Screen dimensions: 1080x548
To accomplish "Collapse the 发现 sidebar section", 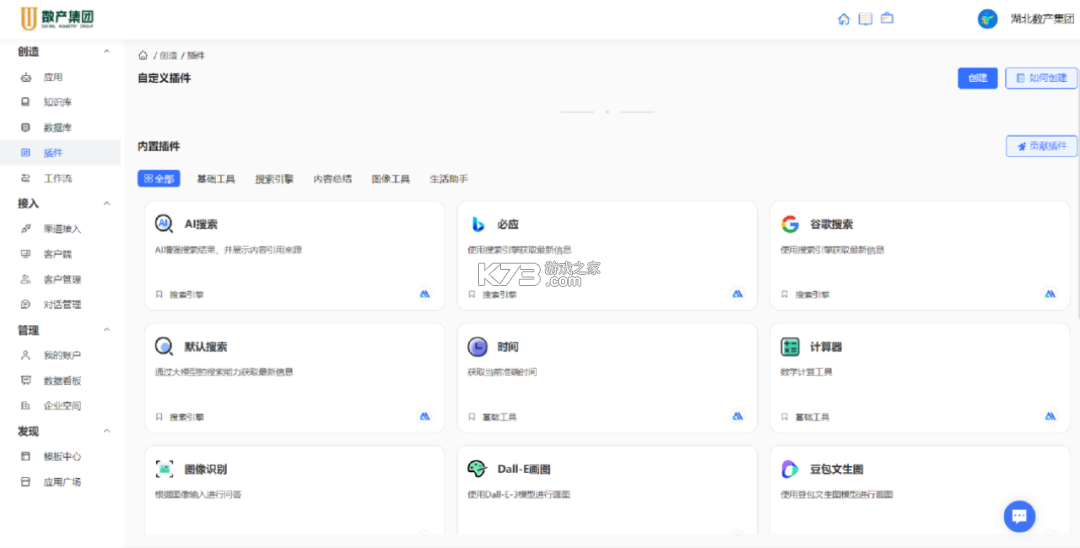I will 107,431.
